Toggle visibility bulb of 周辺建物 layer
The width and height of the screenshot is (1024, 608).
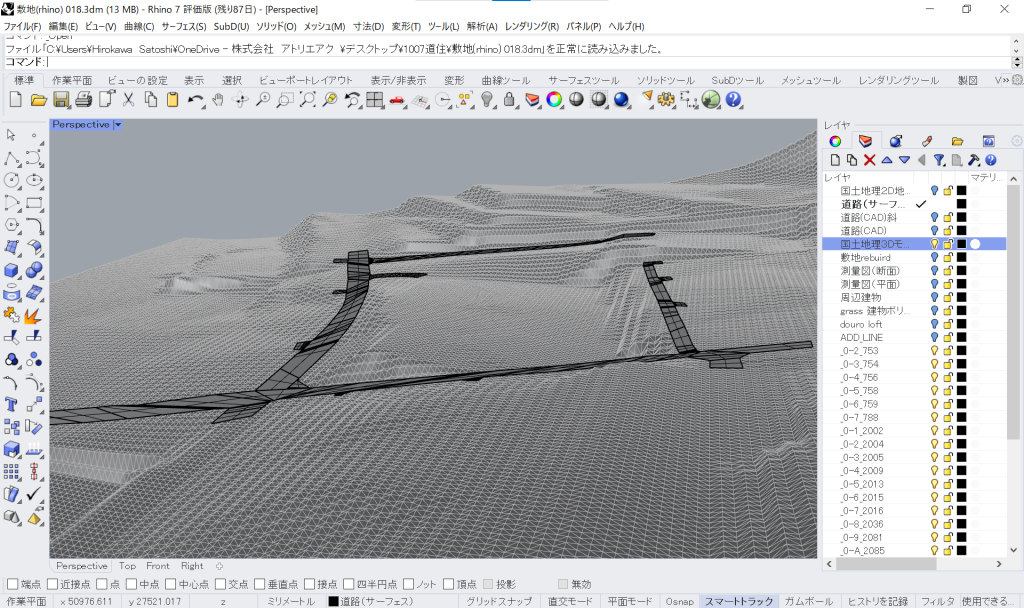coord(935,297)
